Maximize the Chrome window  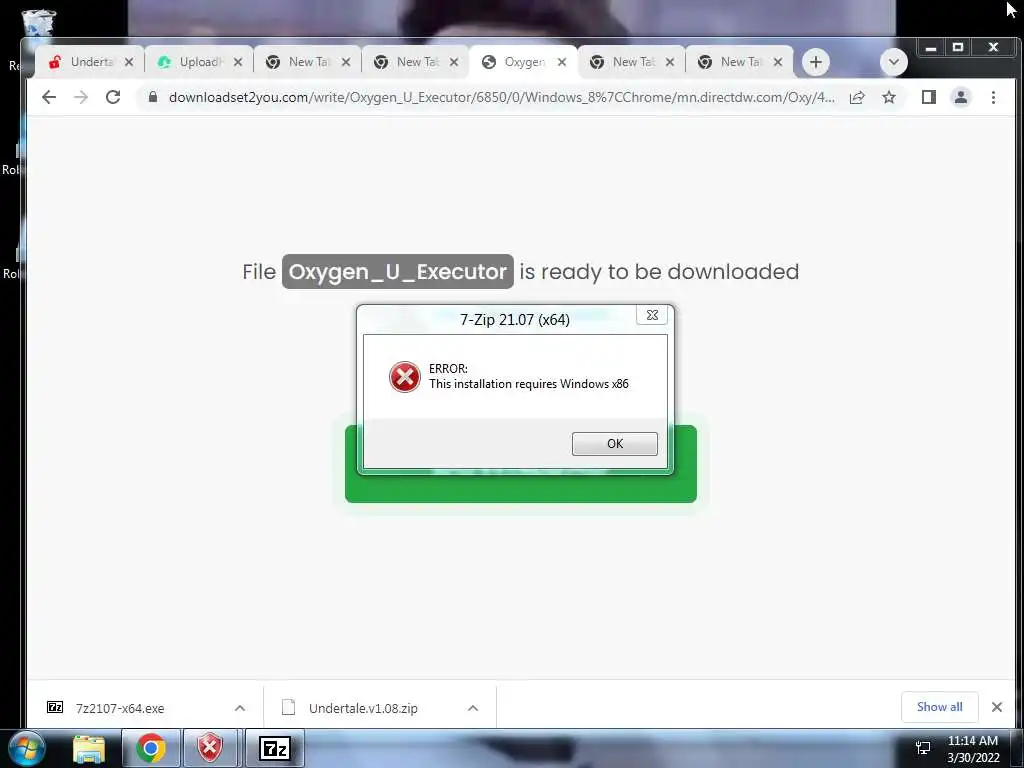[x=958, y=48]
